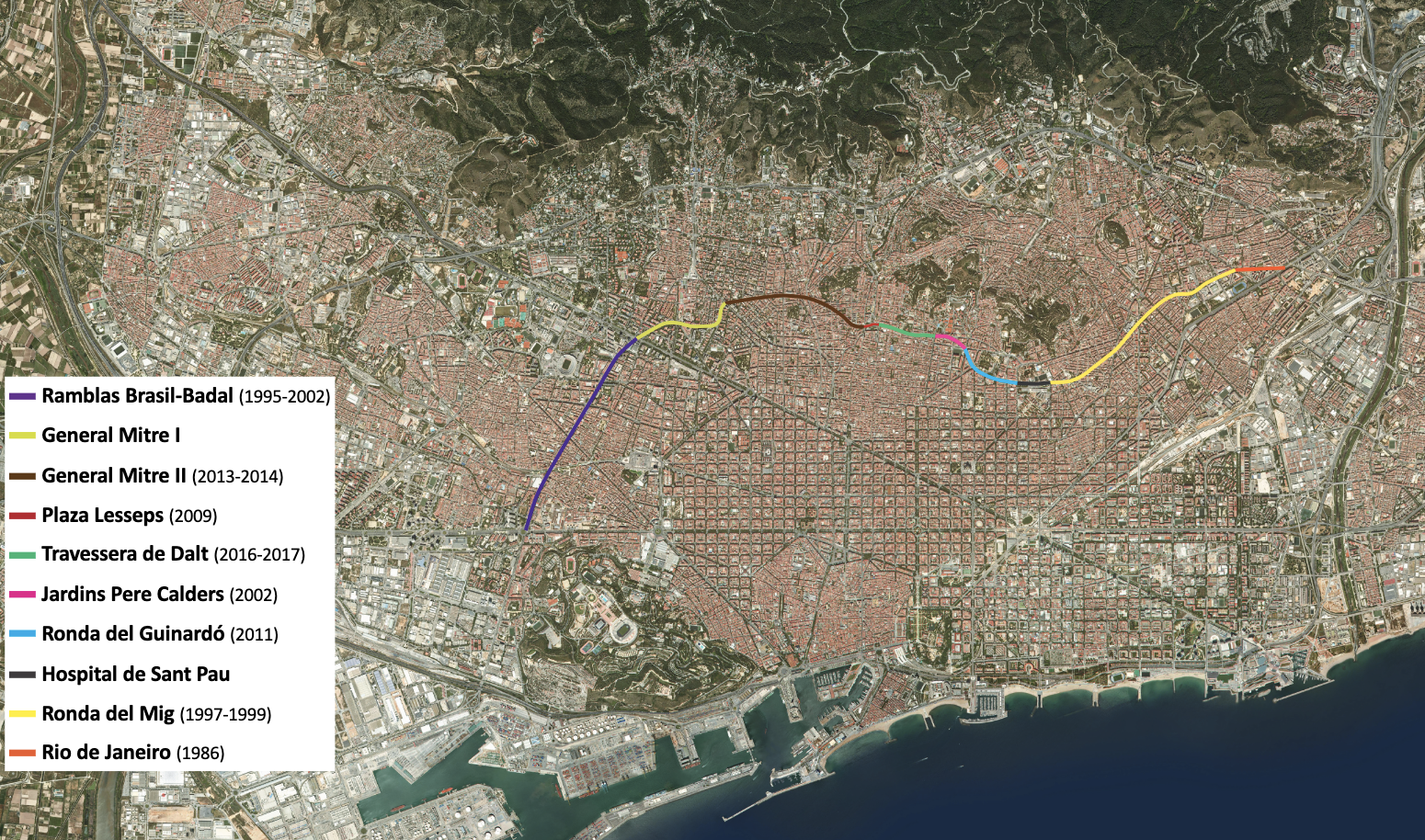
Task: Select the Ramblas Brasil-Badal legend label
Action: click(x=185, y=396)
